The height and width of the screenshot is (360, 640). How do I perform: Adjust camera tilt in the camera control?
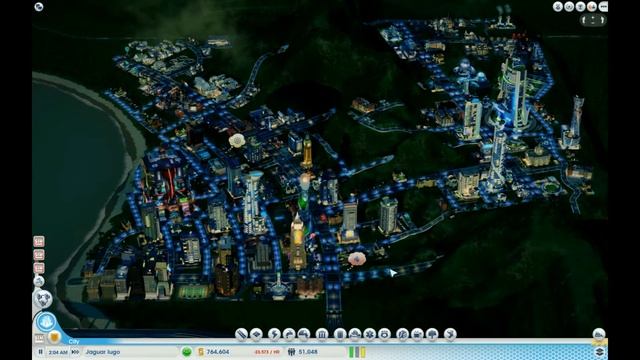593,20
